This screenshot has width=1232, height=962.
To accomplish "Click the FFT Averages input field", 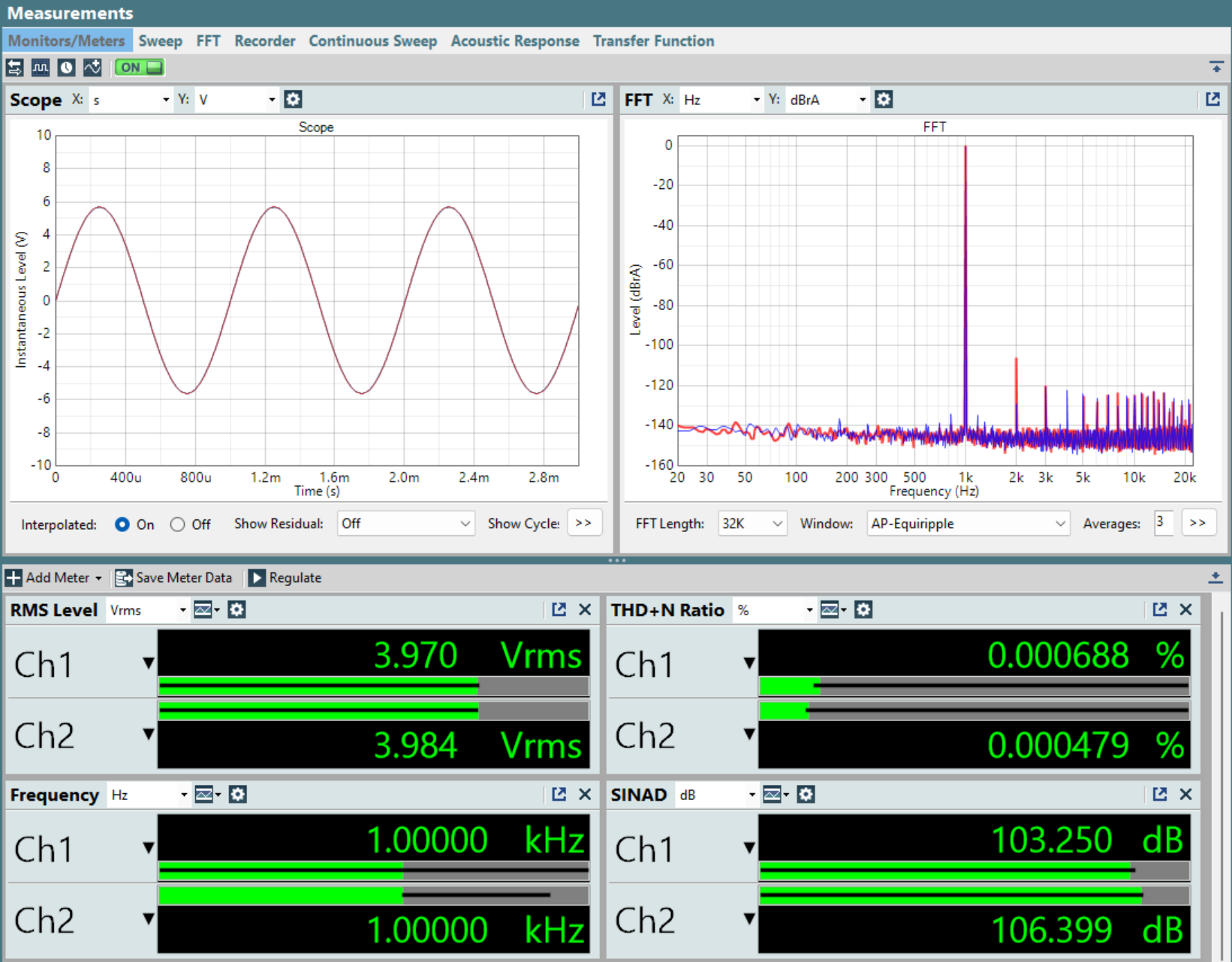I will [1163, 523].
